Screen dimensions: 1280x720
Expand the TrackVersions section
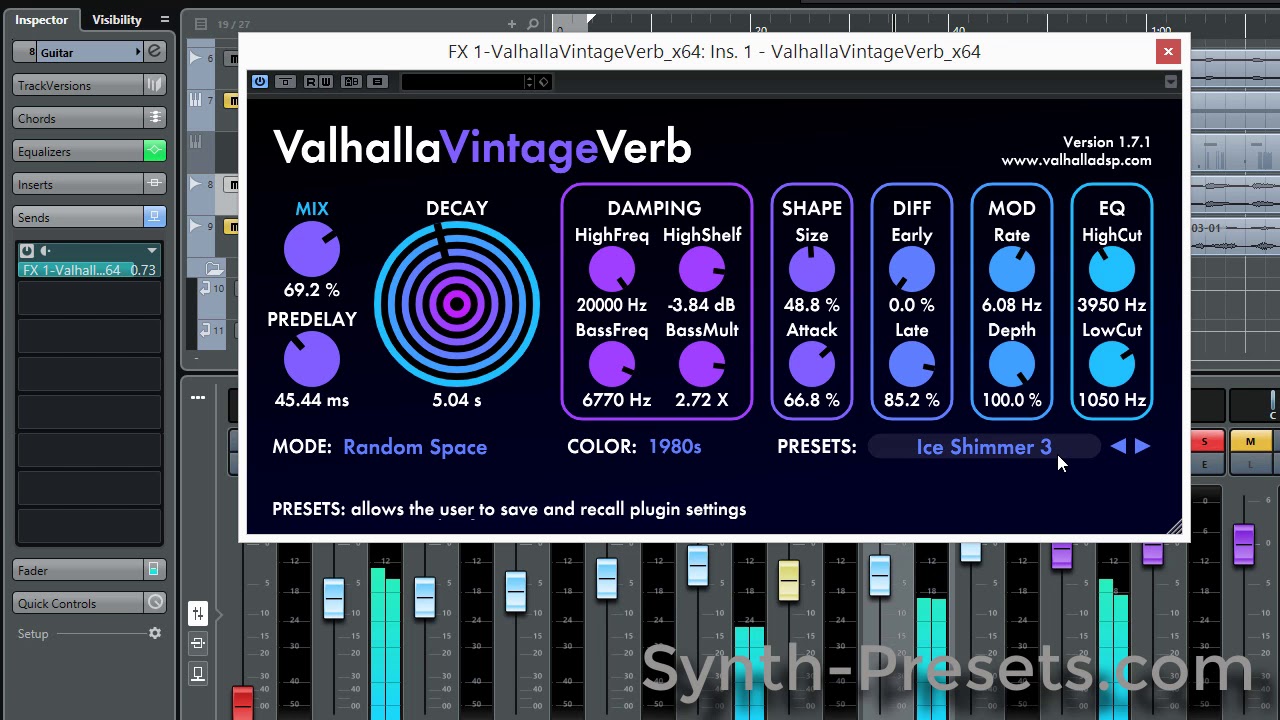click(78, 85)
